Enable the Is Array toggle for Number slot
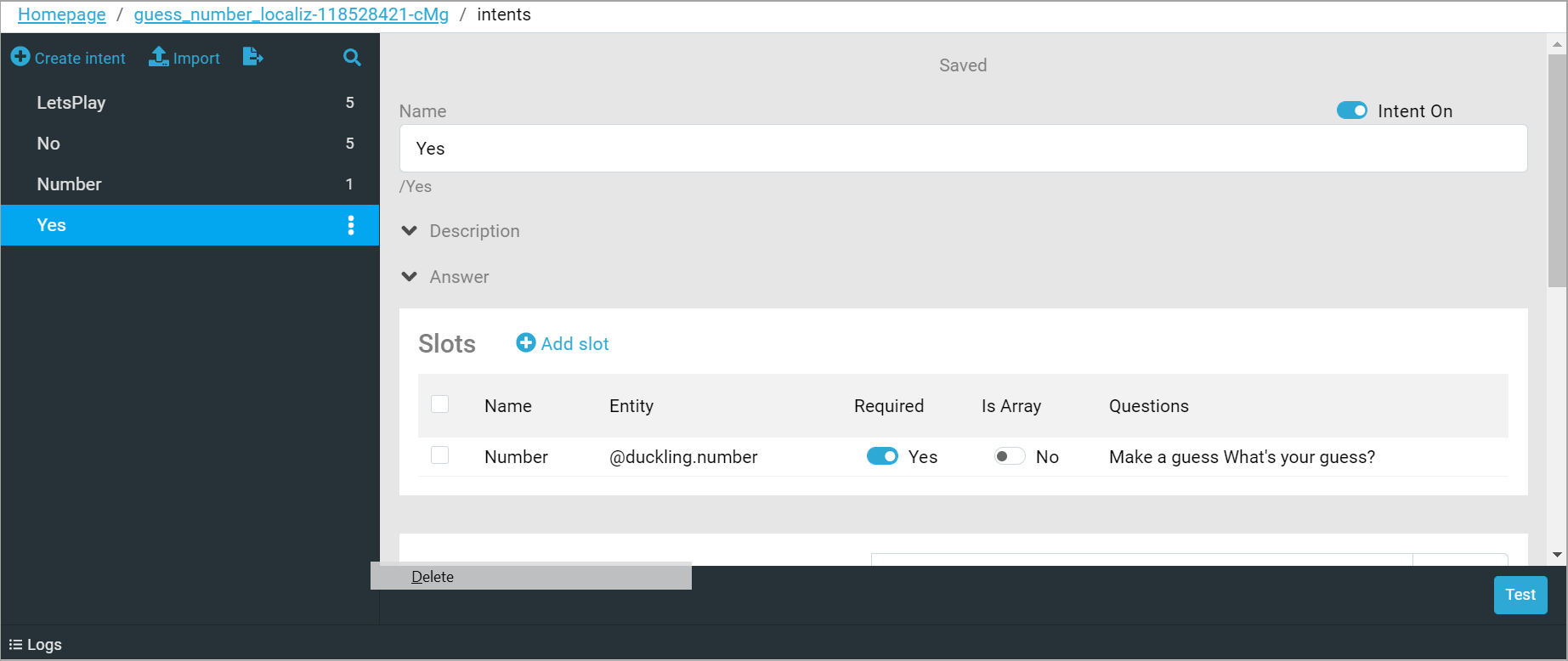Screen dimensions: 1568x661 click(x=1009, y=457)
